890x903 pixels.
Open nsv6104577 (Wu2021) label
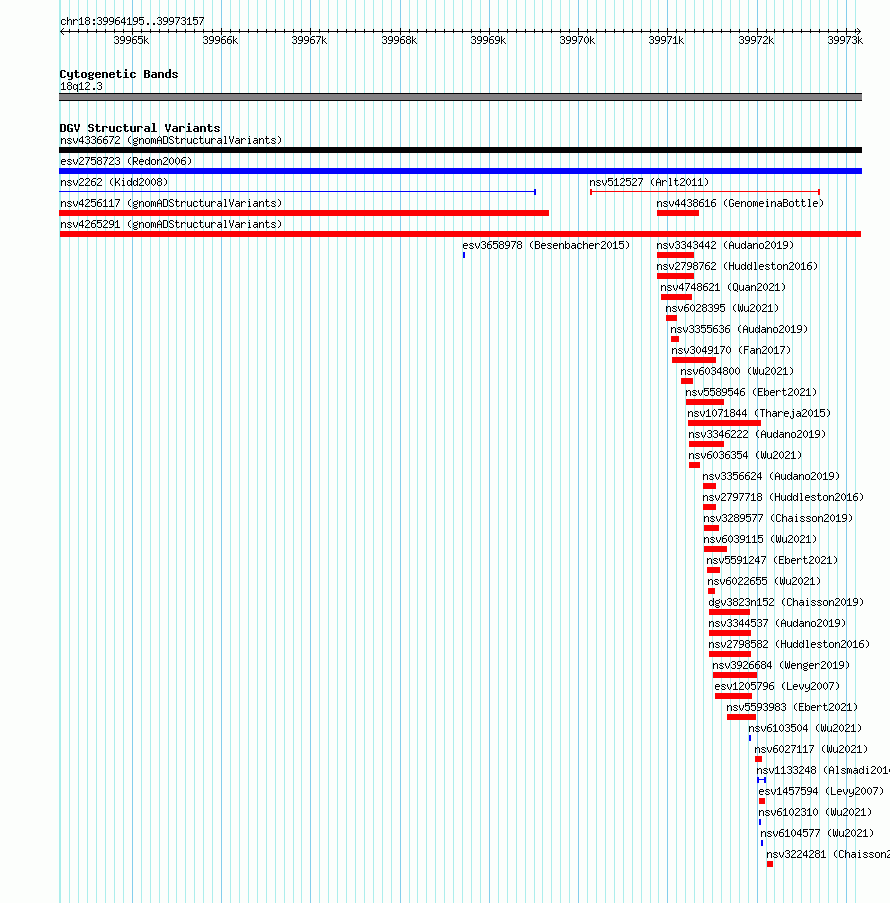[x=817, y=834]
